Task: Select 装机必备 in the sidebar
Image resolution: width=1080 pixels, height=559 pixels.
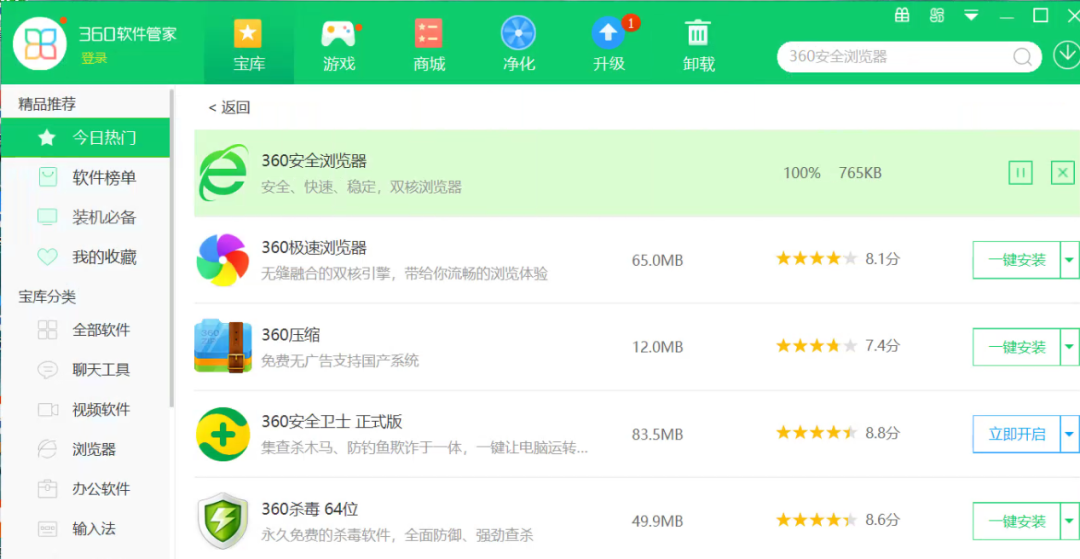Action: pyautogui.click(x=85, y=218)
